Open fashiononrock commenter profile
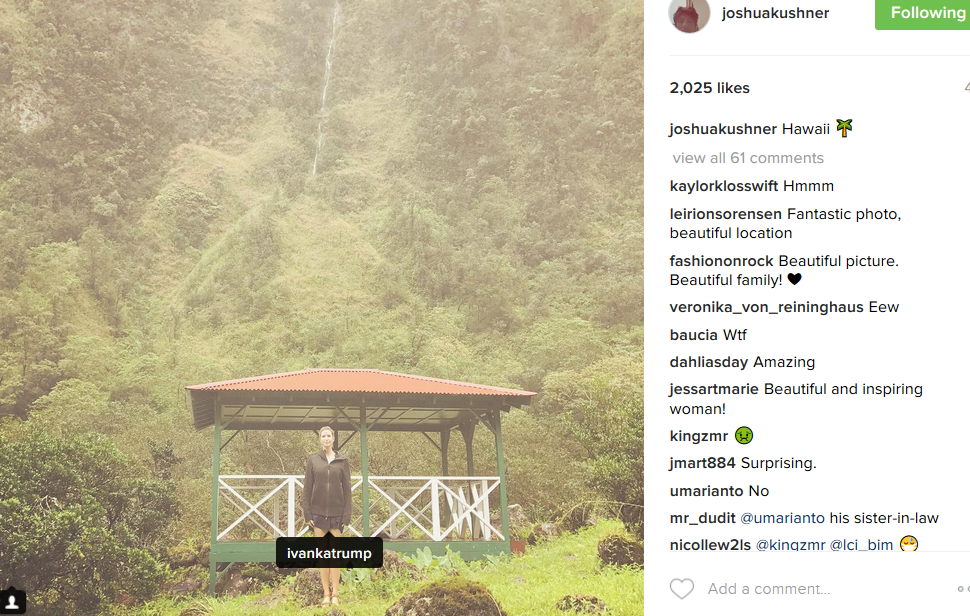 [x=721, y=261]
